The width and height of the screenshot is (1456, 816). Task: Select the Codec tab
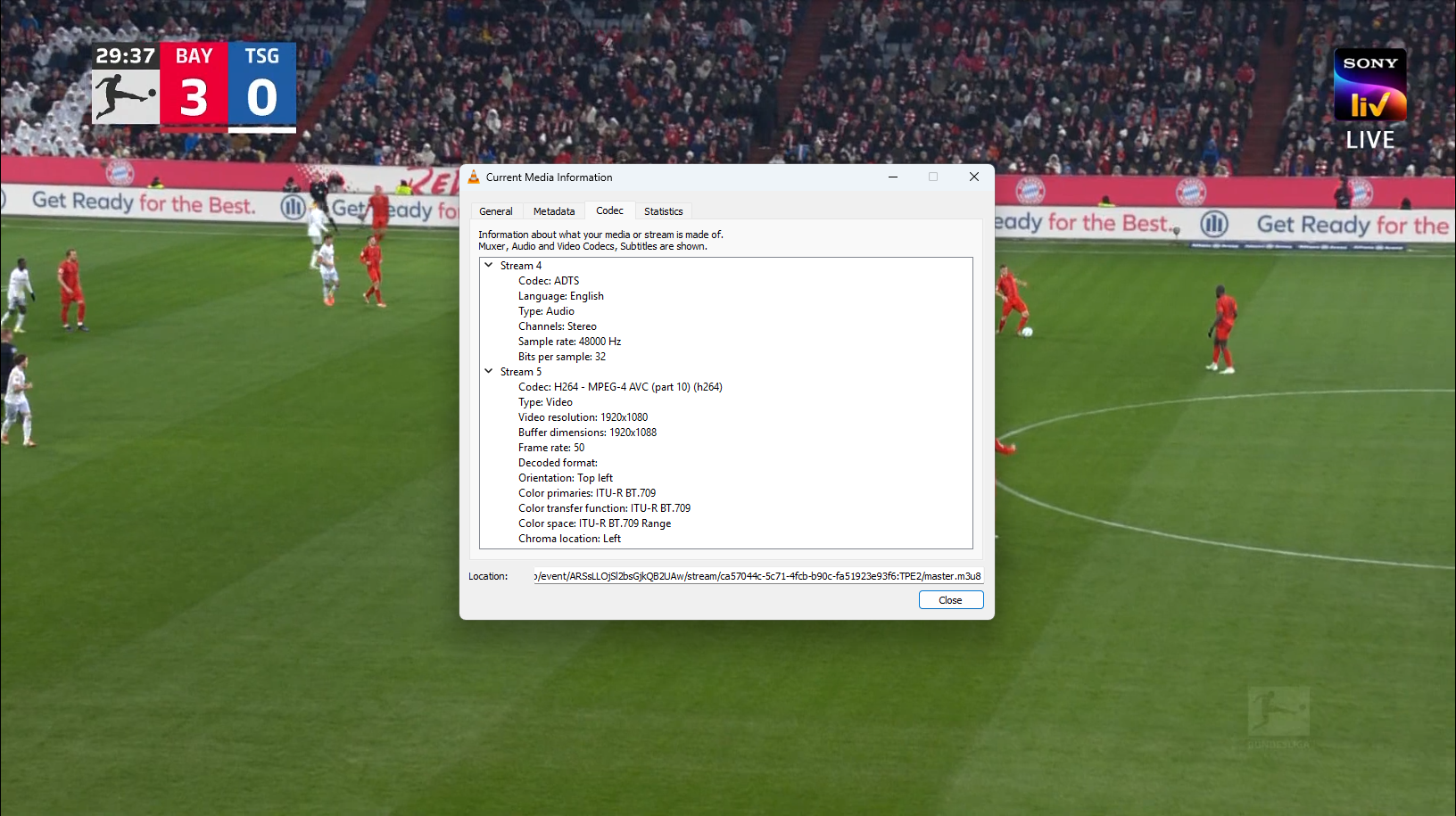point(609,210)
